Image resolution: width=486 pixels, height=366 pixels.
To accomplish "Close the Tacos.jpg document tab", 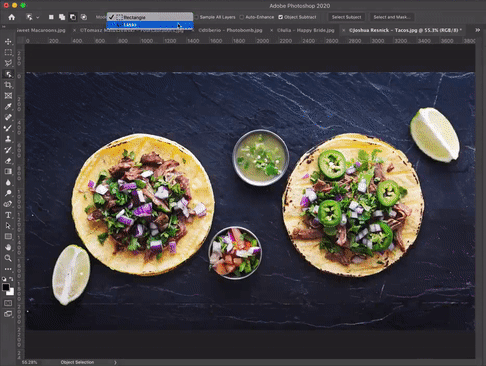I will pos(344,30).
